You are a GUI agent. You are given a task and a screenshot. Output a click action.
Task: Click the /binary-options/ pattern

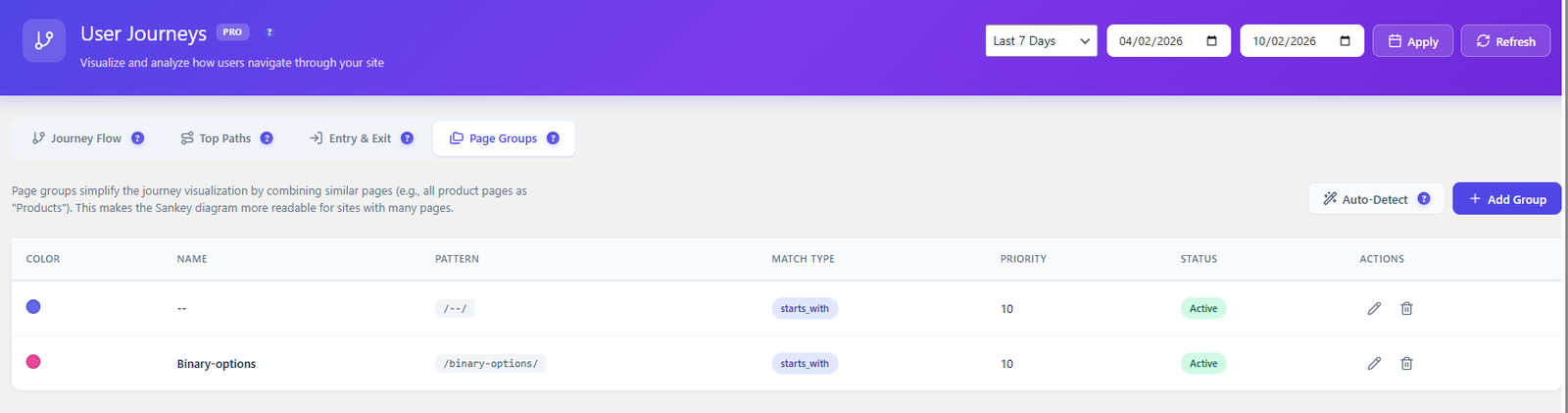point(491,364)
